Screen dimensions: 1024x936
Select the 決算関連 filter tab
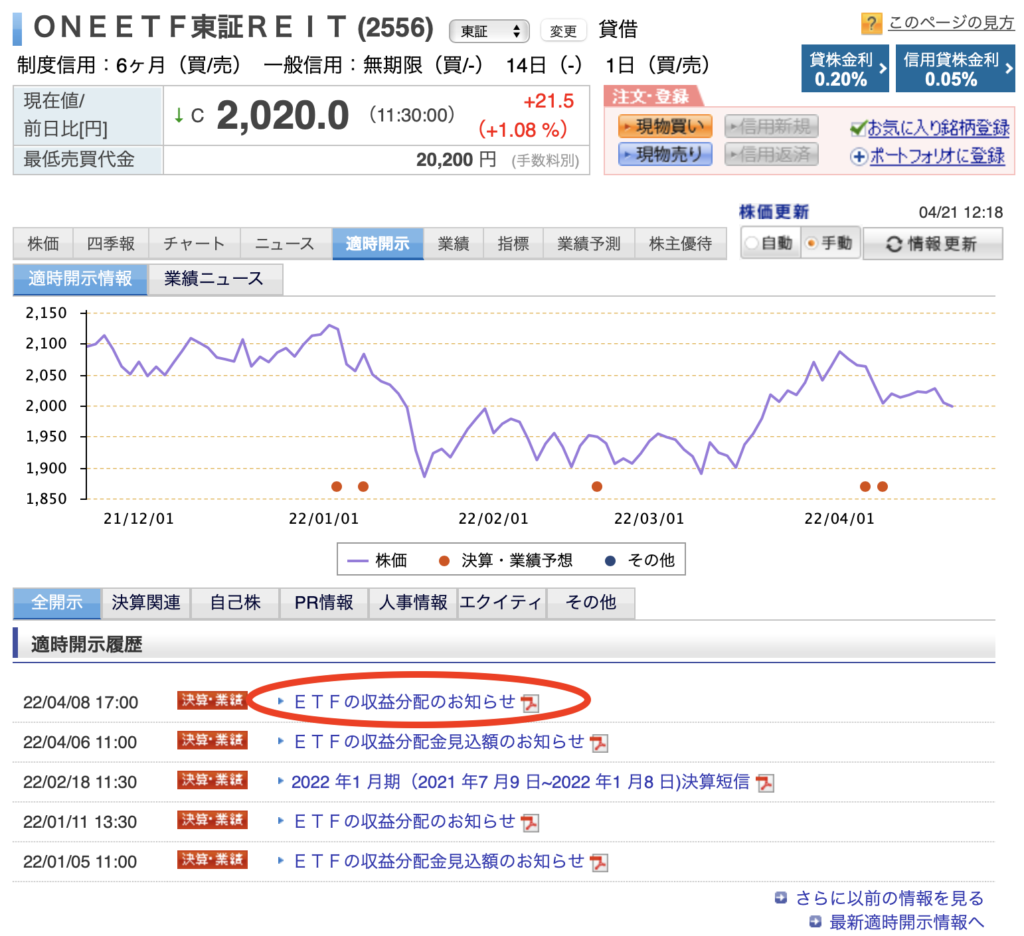(146, 602)
